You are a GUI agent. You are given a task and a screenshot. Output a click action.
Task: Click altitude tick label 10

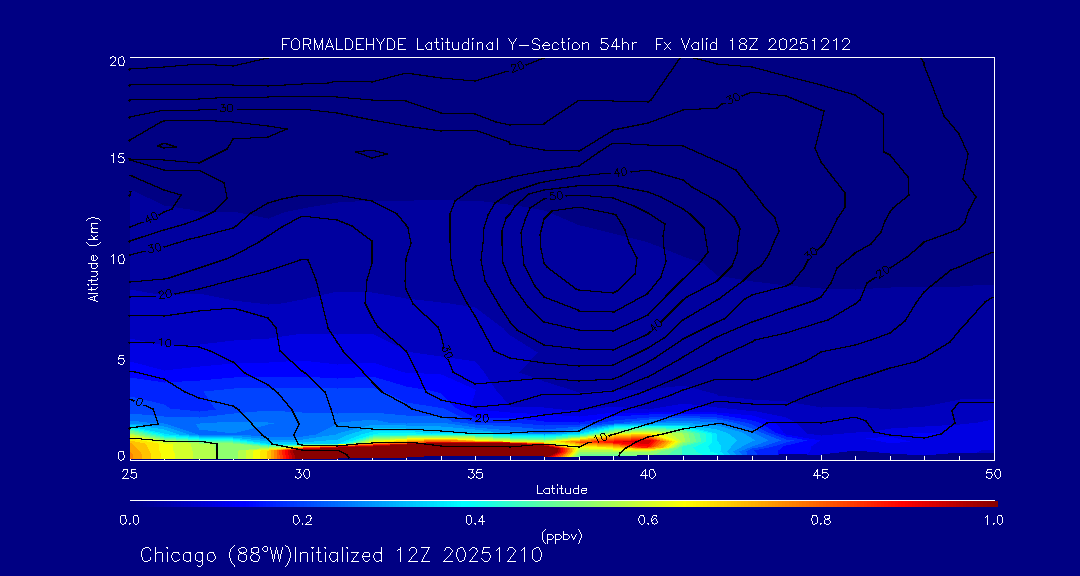[x=116, y=259]
